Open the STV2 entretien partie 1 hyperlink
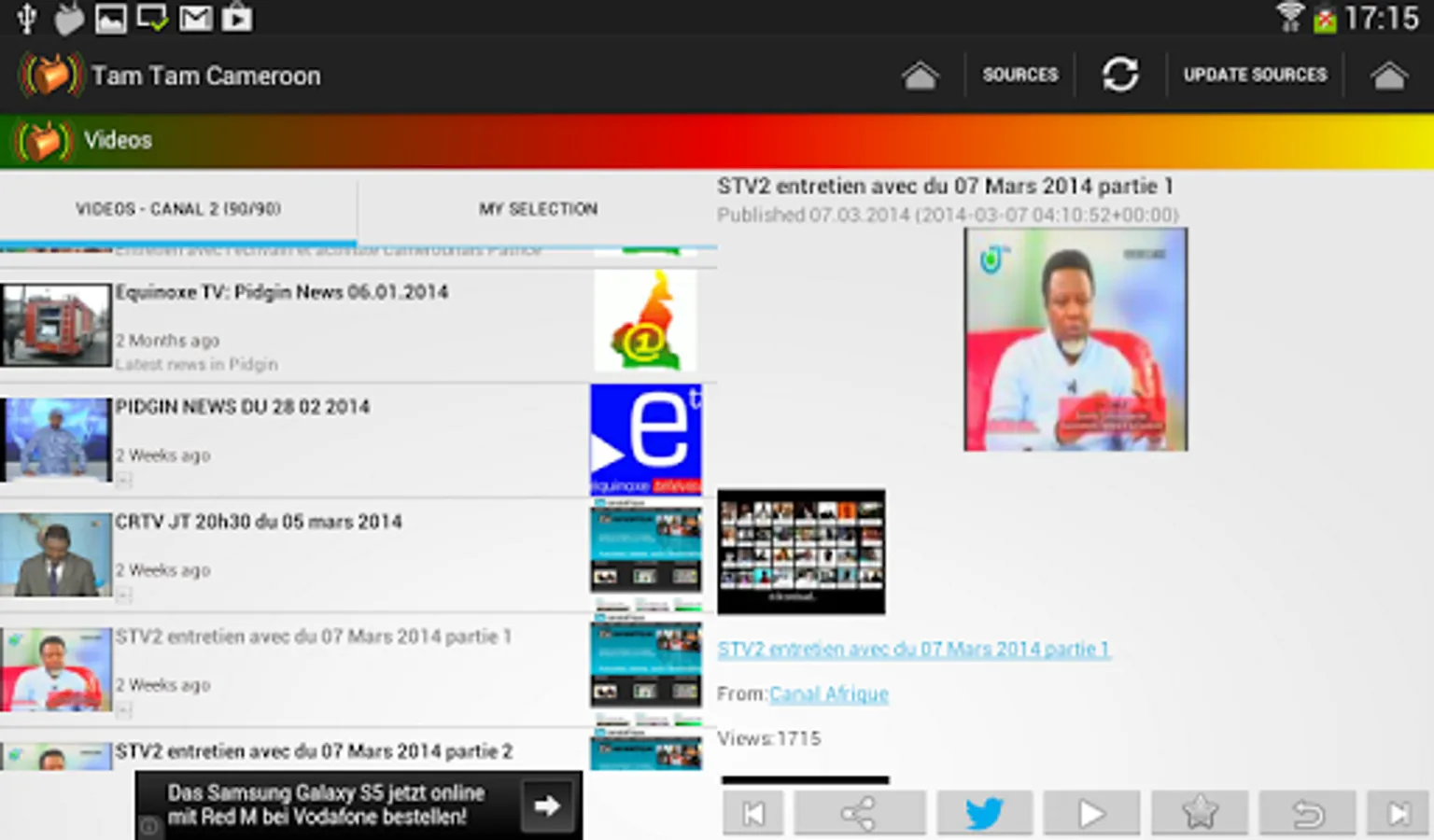 913,649
